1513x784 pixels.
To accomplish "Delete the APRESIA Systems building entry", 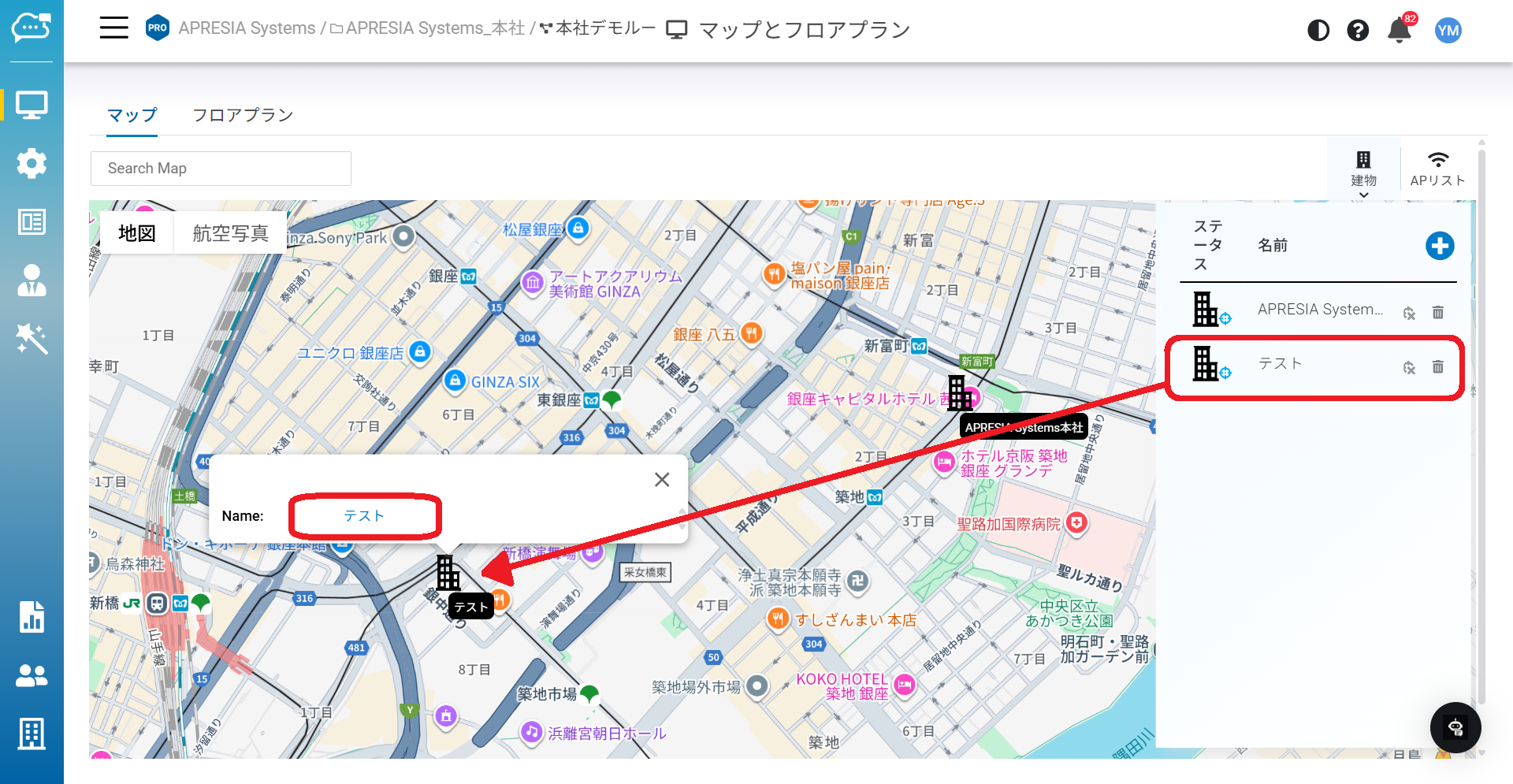I will (x=1437, y=313).
